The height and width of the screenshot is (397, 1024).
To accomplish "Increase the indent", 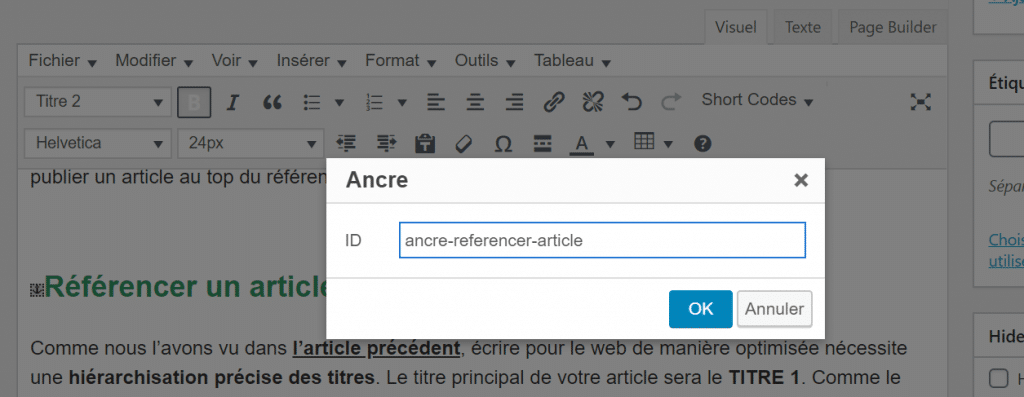I will (x=387, y=143).
